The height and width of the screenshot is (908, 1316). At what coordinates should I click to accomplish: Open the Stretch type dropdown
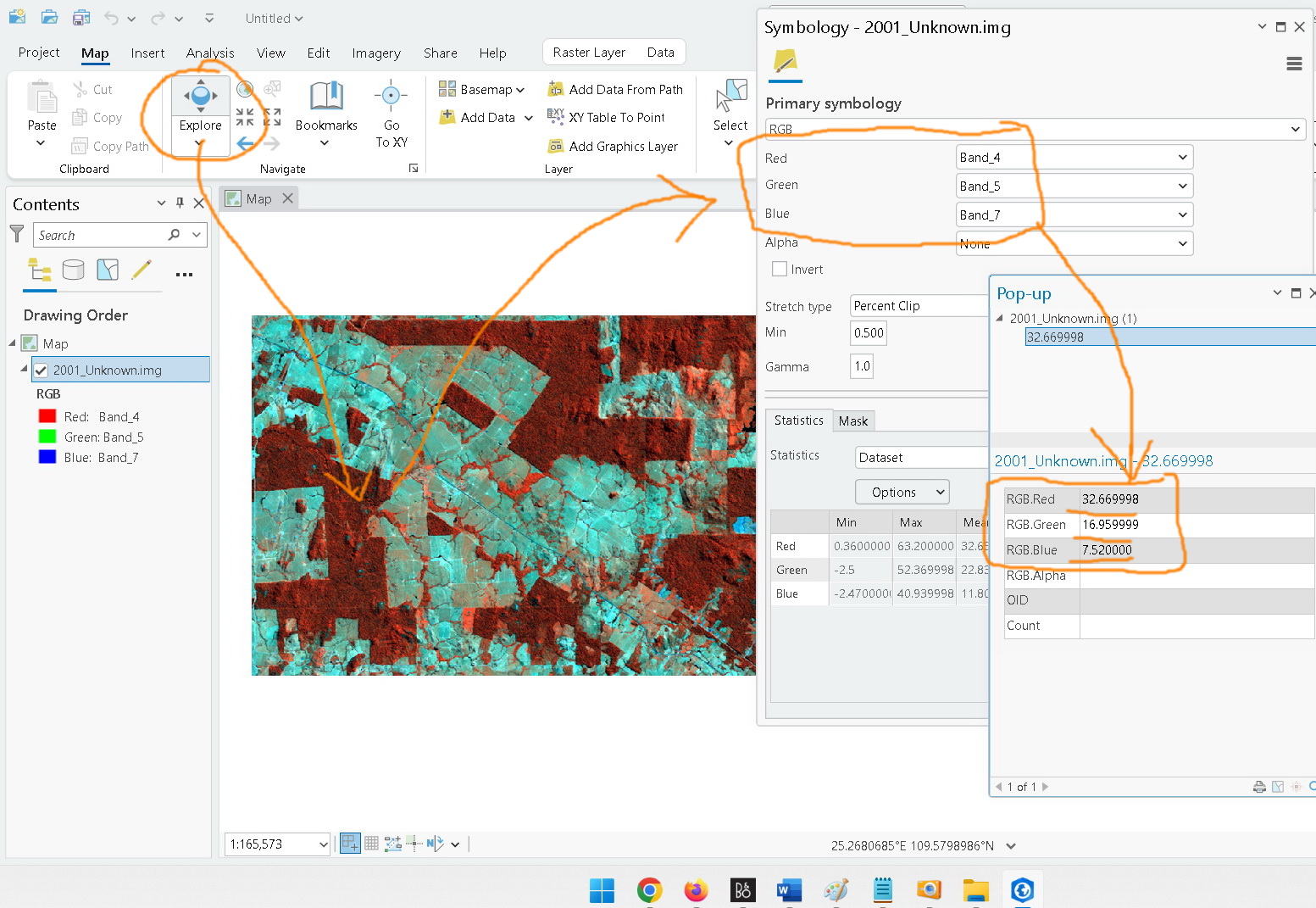coord(919,305)
